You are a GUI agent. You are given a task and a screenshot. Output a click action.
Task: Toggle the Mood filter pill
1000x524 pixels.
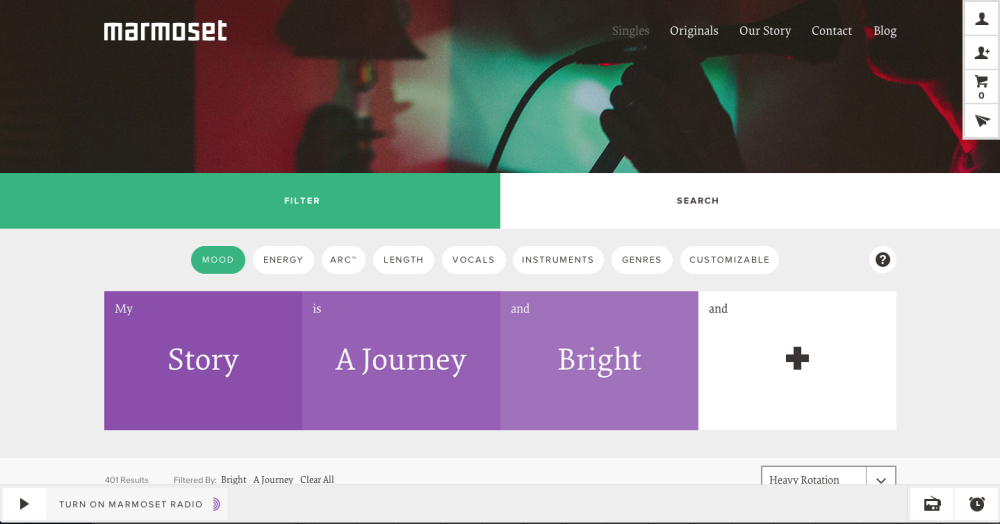click(x=218, y=260)
